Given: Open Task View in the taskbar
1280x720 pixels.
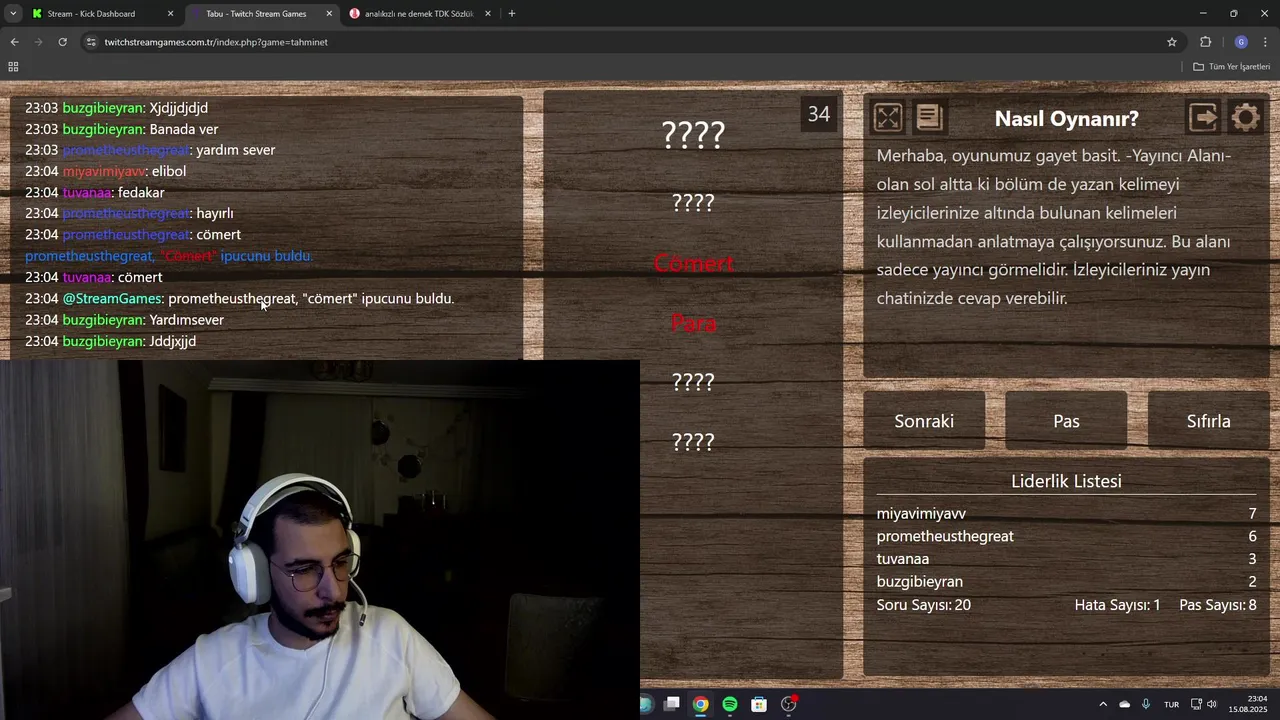Looking at the screenshot, I should pos(672,704).
